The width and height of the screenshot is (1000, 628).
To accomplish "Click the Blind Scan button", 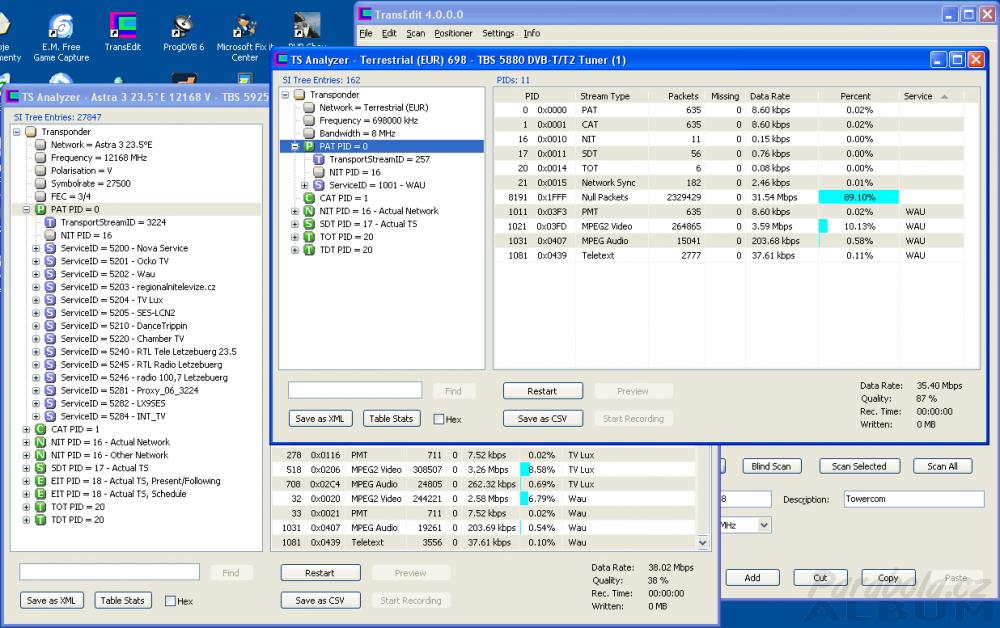I will [x=771, y=466].
